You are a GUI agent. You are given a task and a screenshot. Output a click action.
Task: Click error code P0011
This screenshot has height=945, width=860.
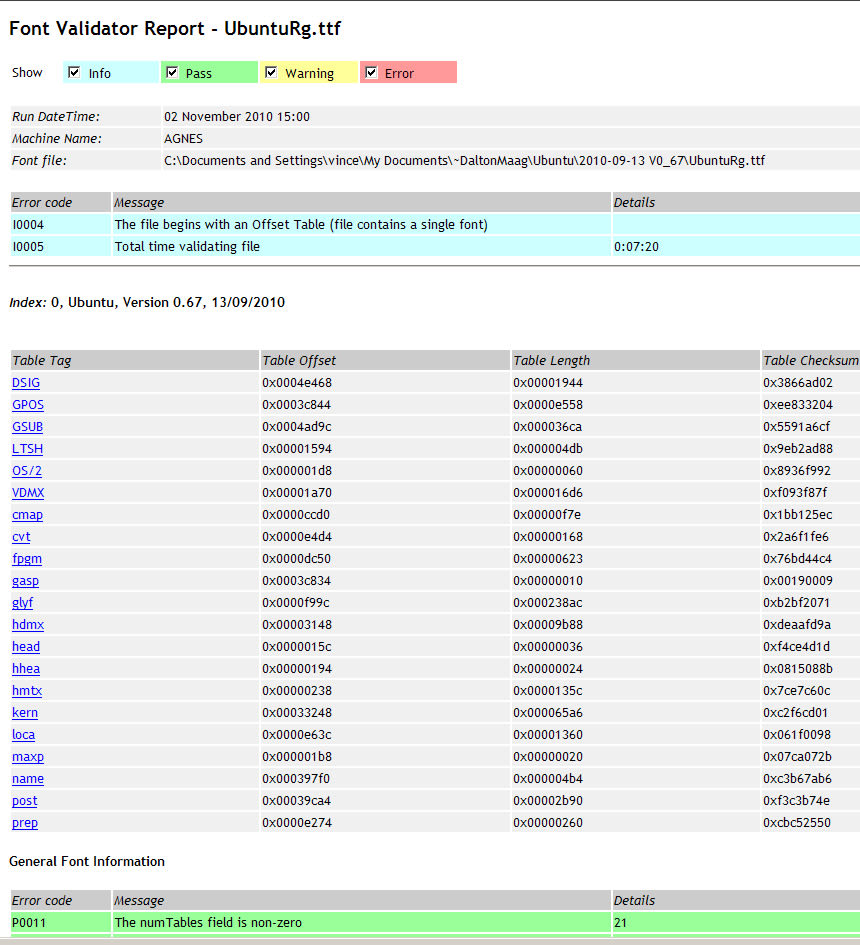pyautogui.click(x=29, y=923)
